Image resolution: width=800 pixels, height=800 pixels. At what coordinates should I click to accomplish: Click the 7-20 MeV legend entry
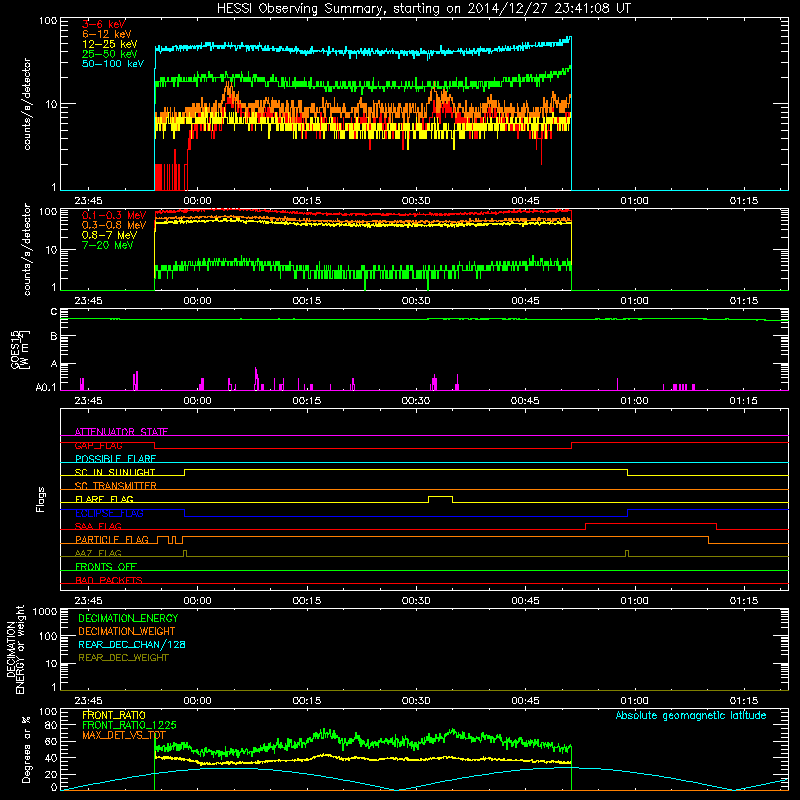(x=107, y=245)
